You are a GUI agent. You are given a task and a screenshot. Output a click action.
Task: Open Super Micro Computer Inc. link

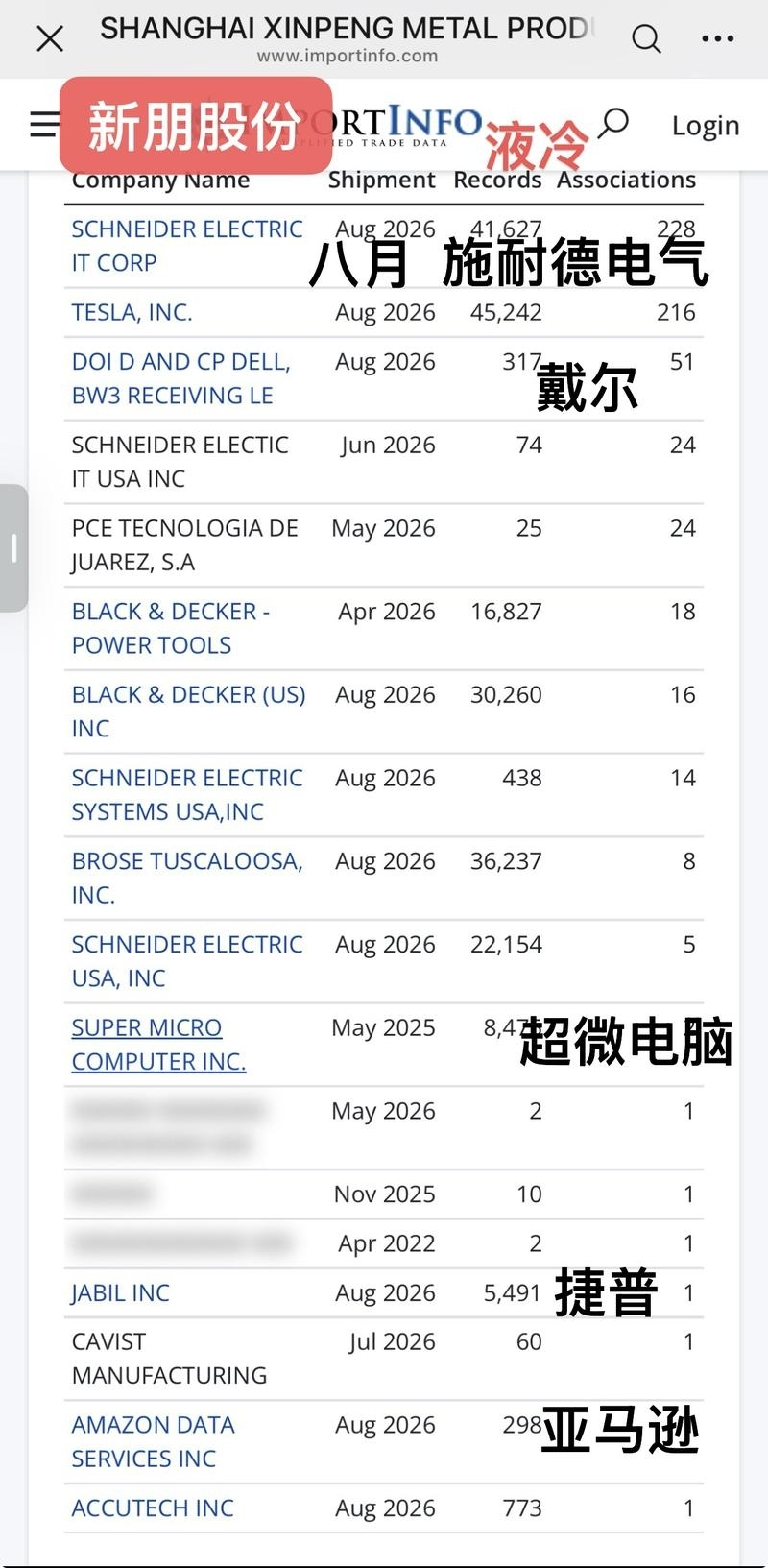click(x=159, y=1045)
